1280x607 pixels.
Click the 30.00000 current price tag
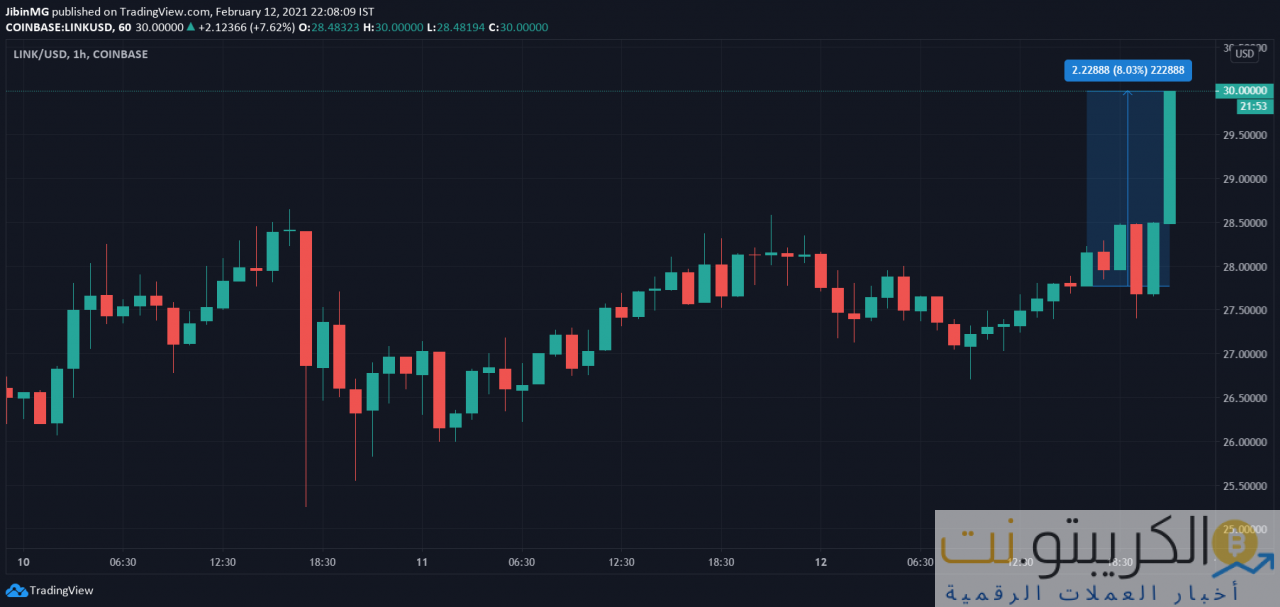tap(1246, 91)
